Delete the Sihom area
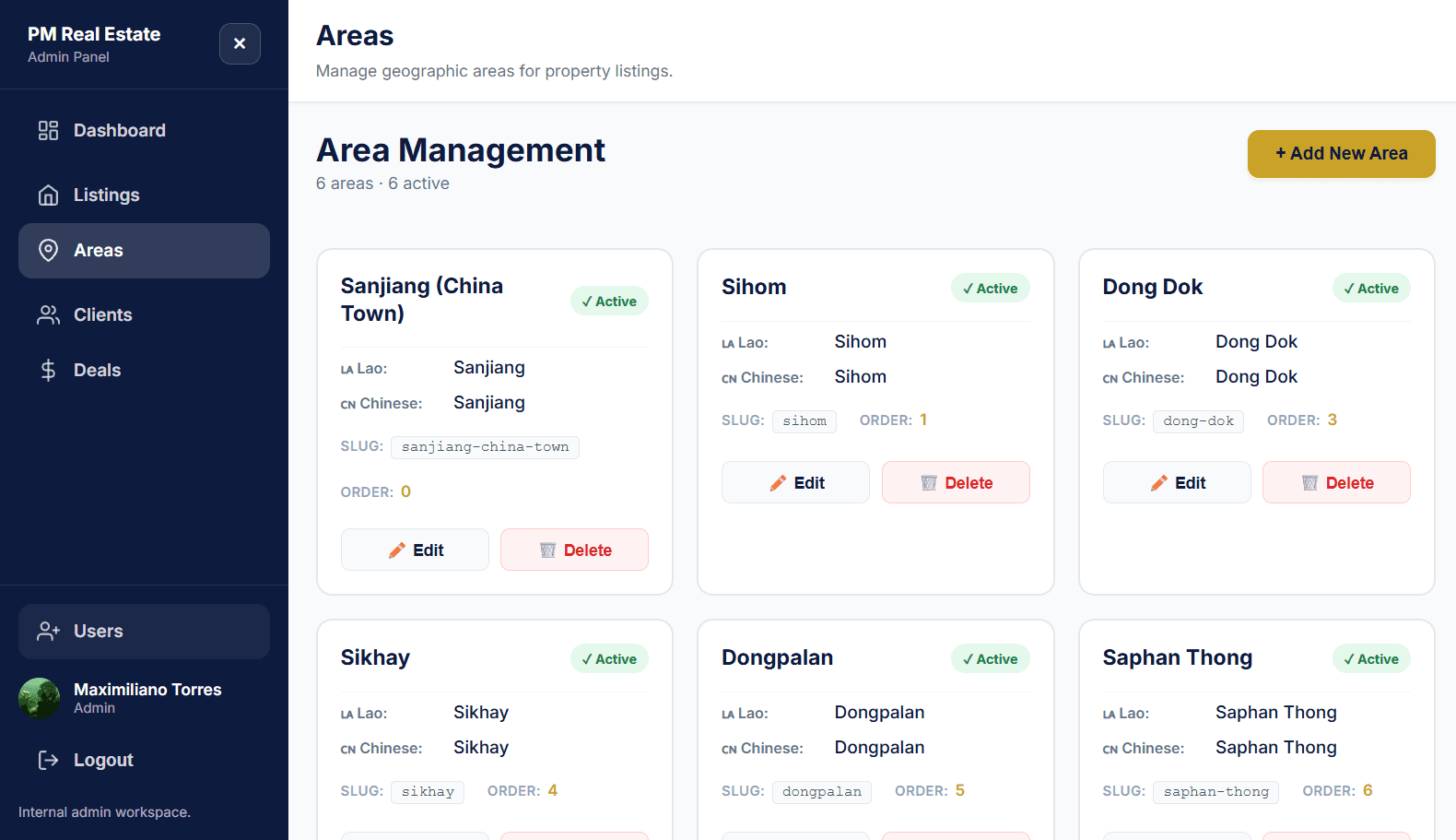 956,482
